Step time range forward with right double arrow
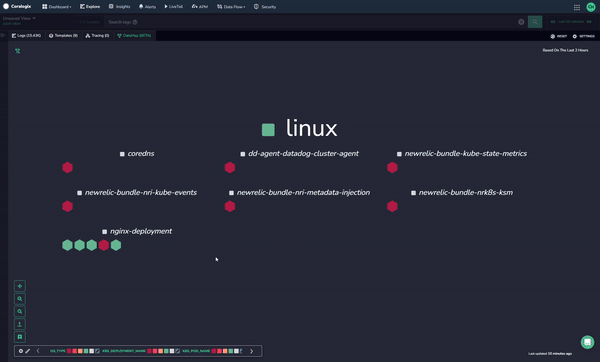 tap(589, 22)
